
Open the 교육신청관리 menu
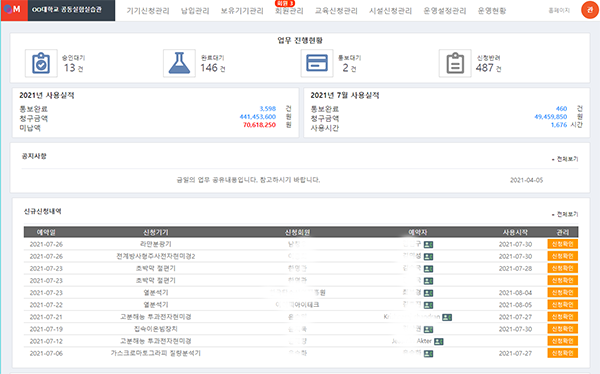336,11
